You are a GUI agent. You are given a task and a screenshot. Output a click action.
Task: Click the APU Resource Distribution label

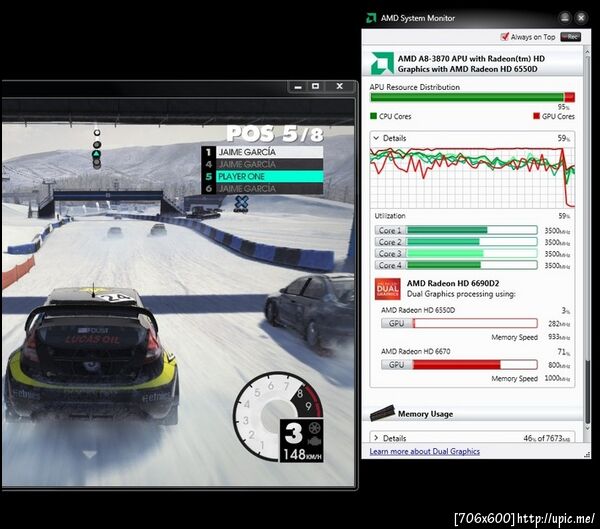pos(414,87)
